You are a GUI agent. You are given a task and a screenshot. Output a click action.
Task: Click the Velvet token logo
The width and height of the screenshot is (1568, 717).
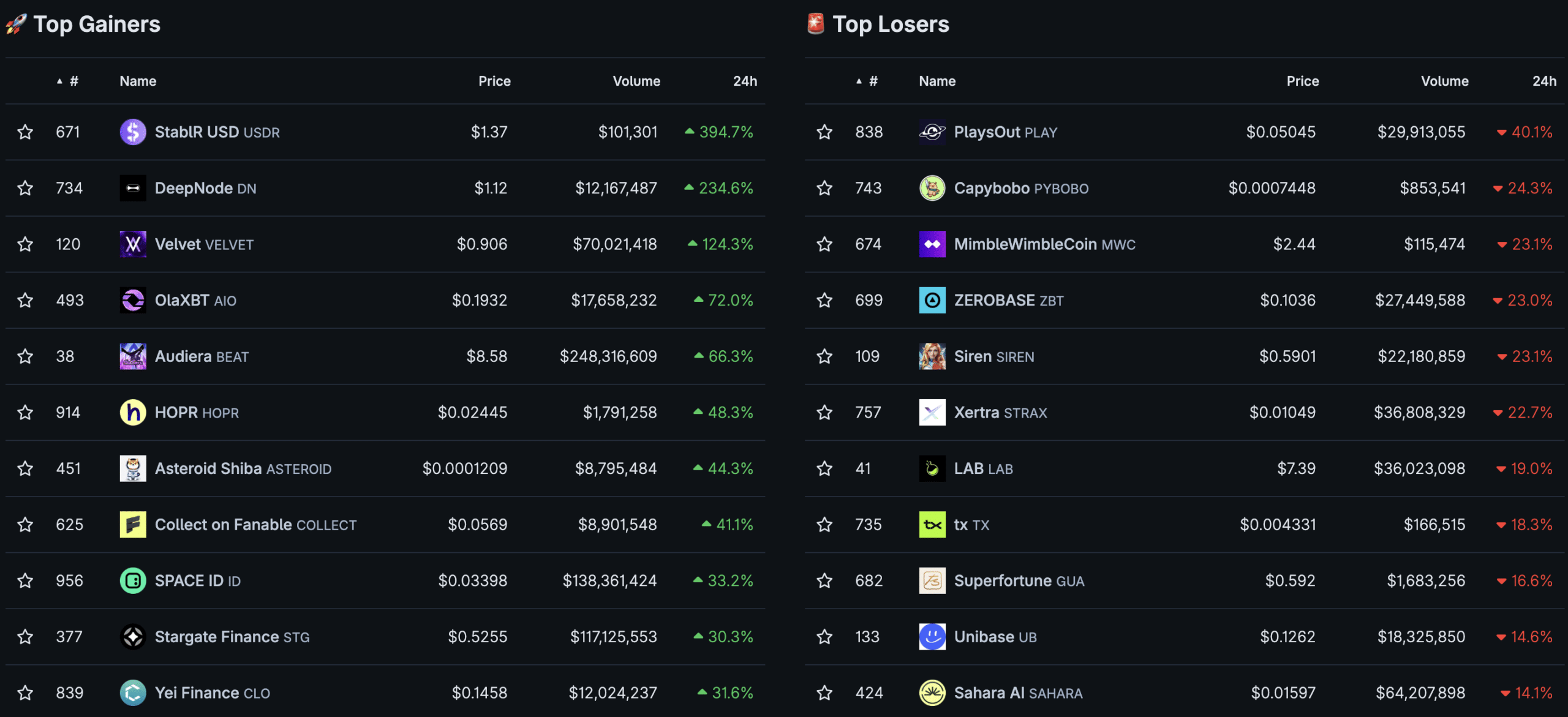[x=133, y=244]
